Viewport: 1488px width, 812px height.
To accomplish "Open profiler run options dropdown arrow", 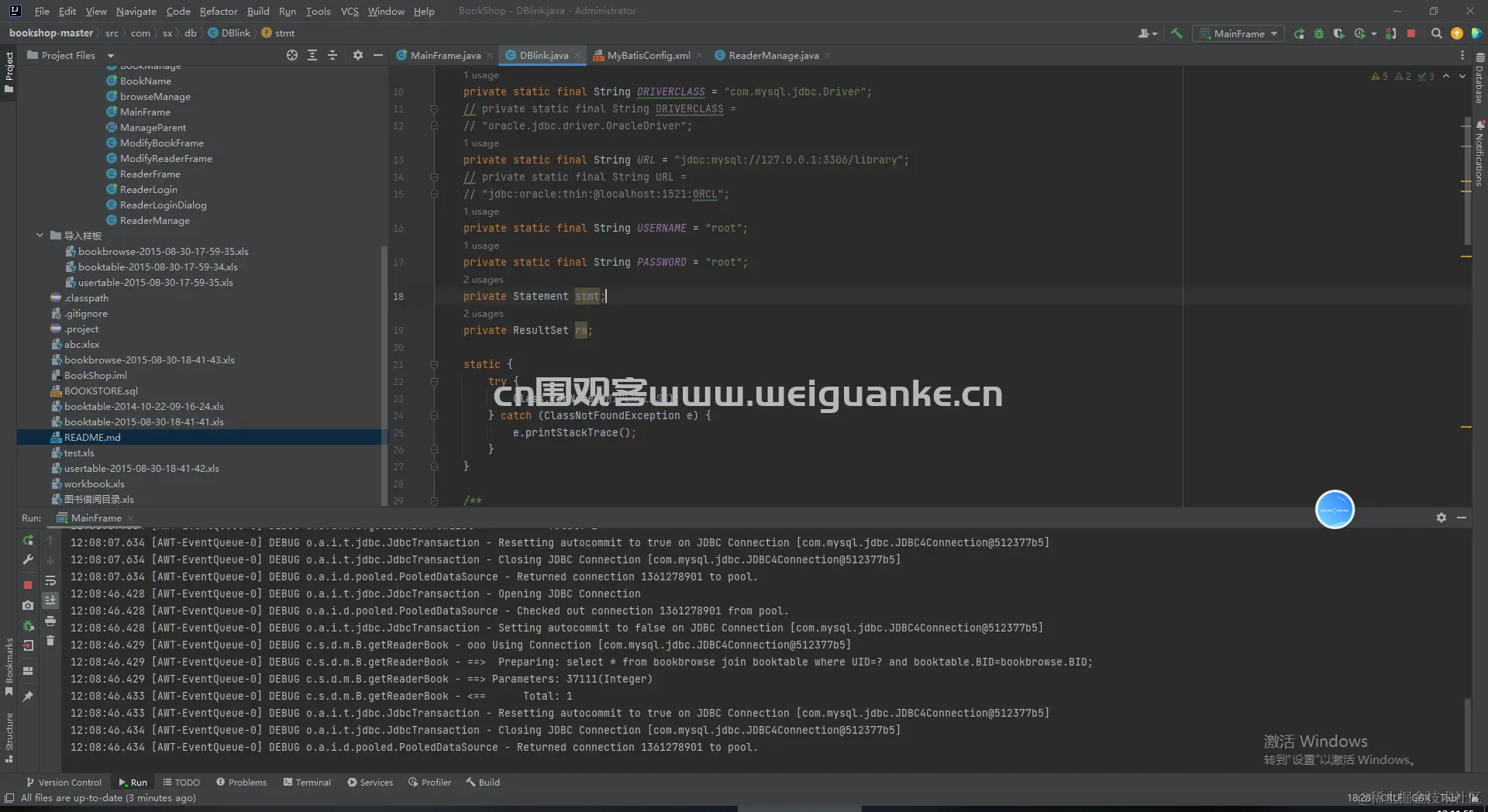I will coord(1373,33).
